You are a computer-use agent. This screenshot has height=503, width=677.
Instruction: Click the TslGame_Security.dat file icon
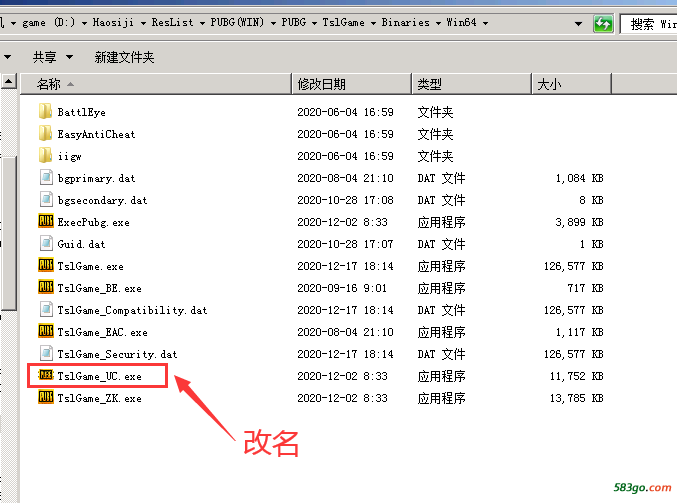pos(46,354)
